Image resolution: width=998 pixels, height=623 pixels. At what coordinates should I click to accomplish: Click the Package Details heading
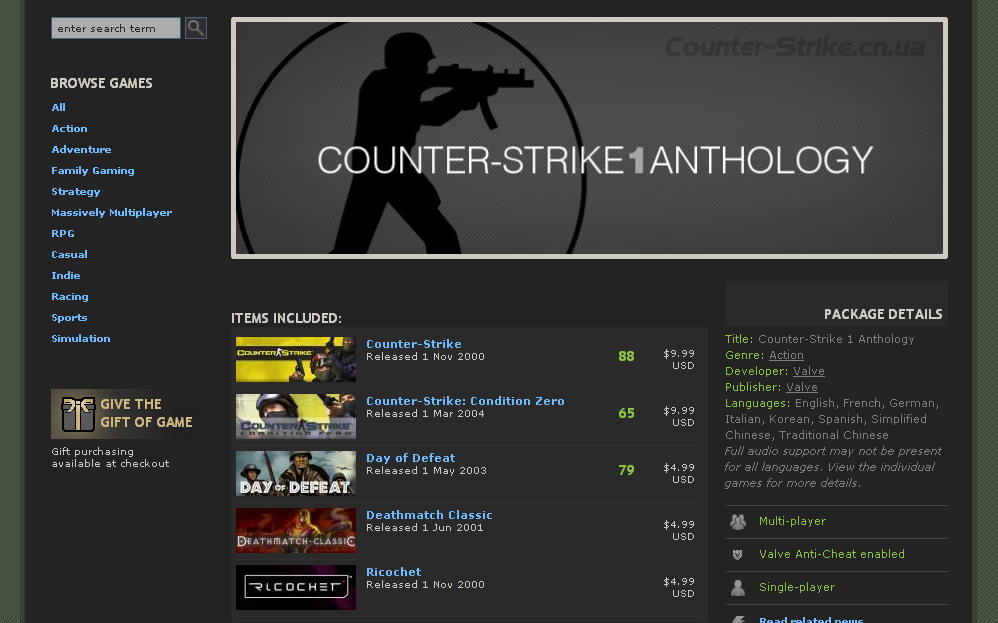coord(883,314)
